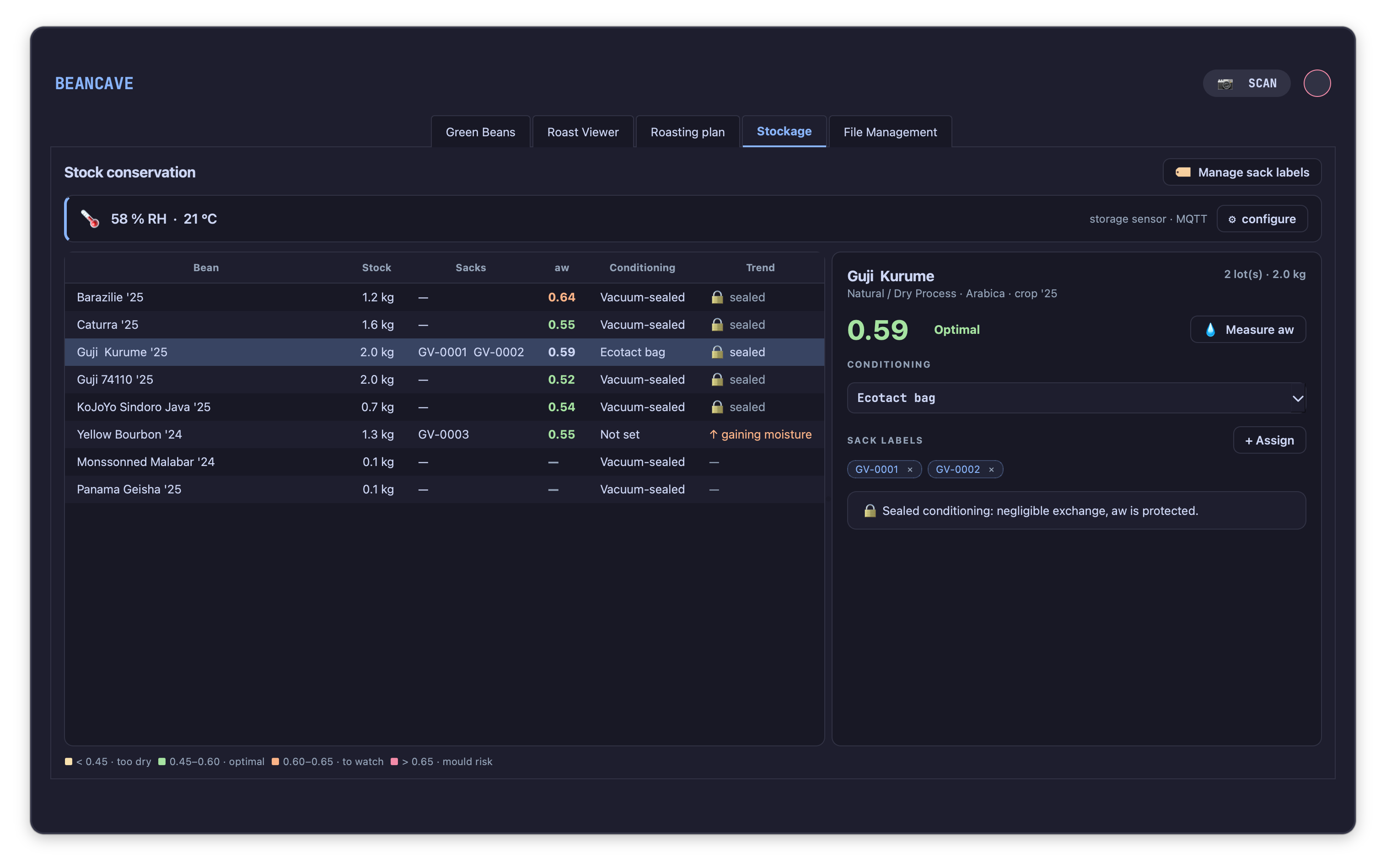Click lock icon in KoJoYo Sindoro Java row
Image resolution: width=1386 pixels, height=868 pixels.
point(717,407)
